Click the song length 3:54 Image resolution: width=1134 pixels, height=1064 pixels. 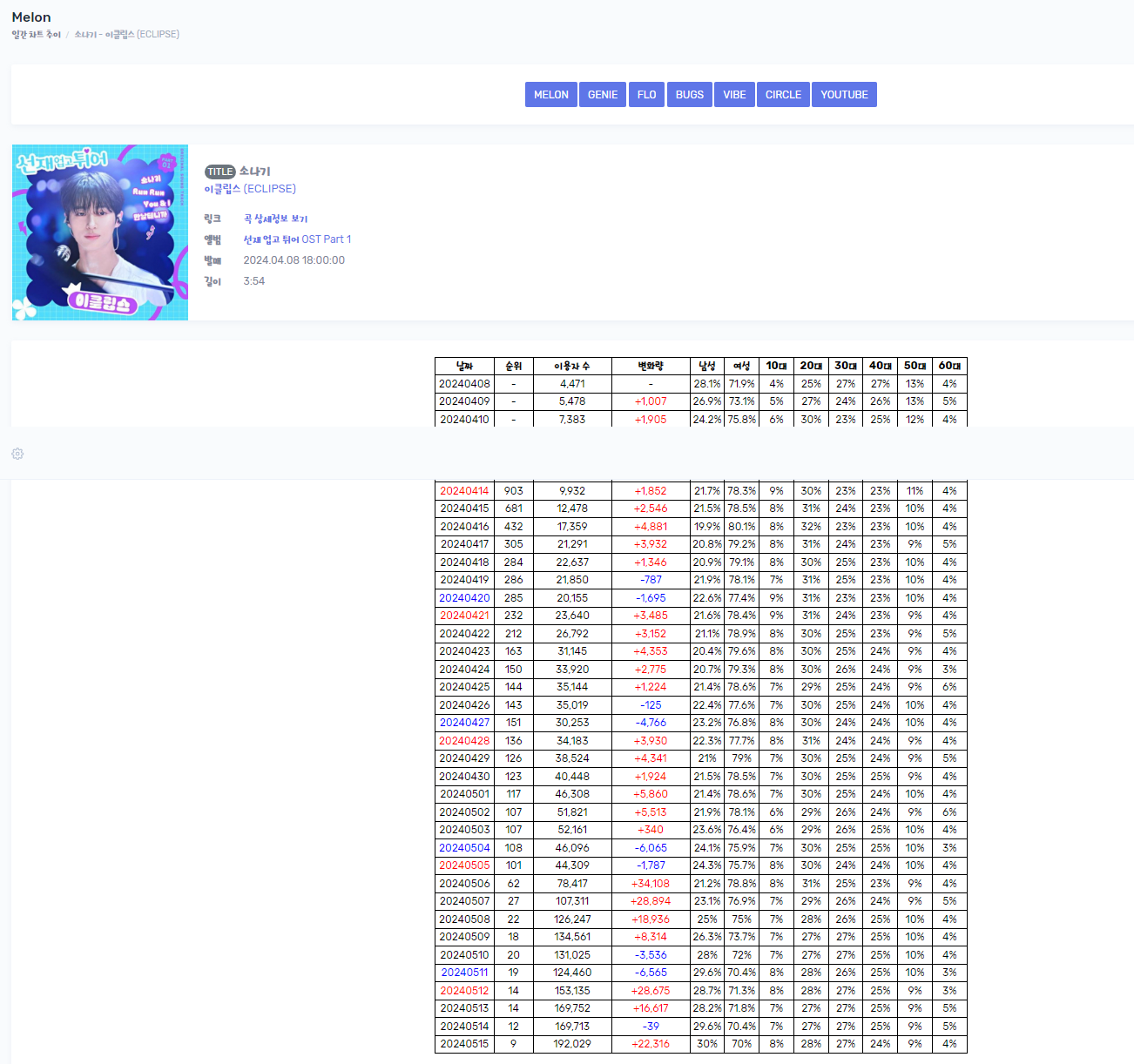click(x=253, y=281)
